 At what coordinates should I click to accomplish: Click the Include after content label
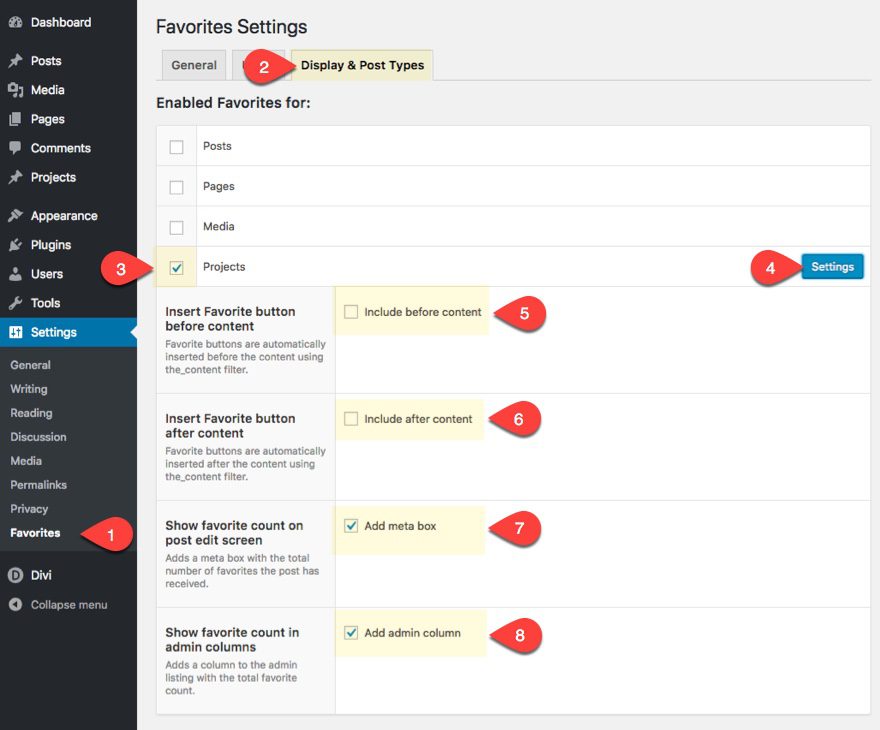pyautogui.click(x=418, y=419)
